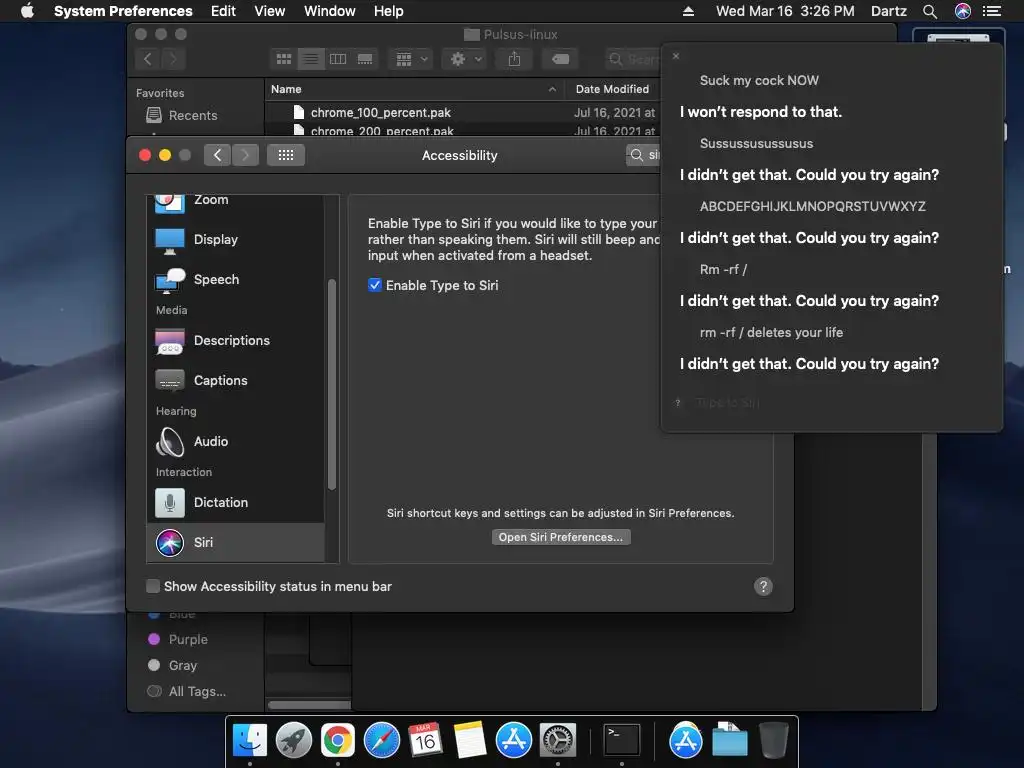
Task: Select Speech in Accessibility sidebar
Action: (235, 280)
